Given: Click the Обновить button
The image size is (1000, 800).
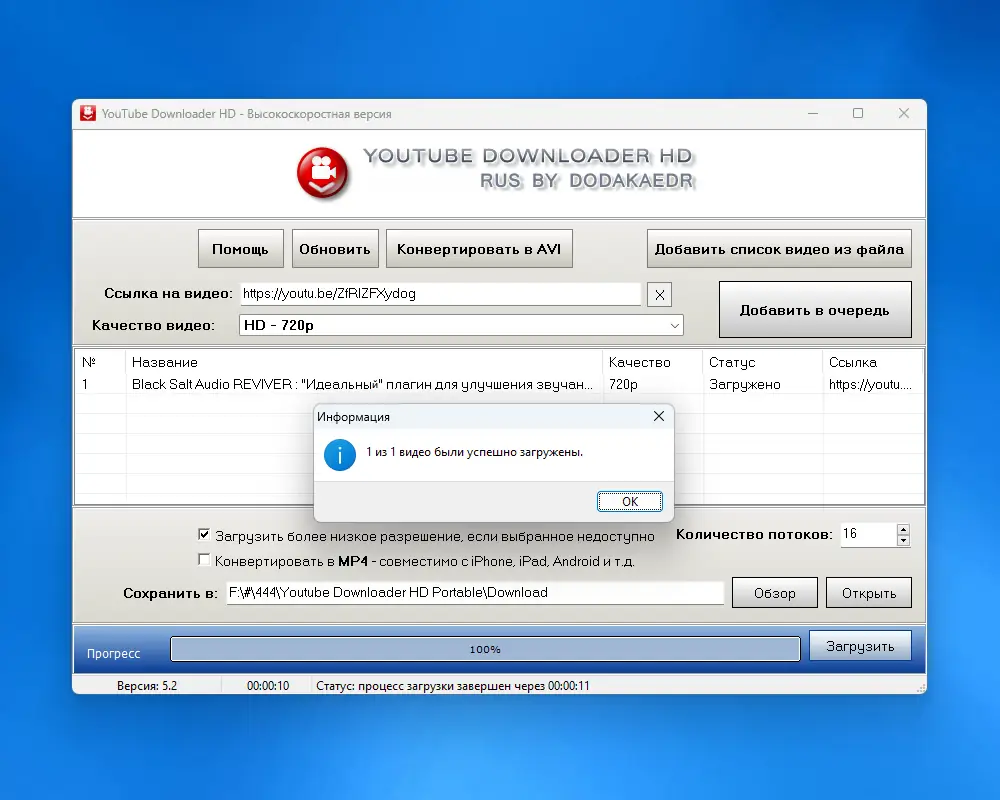Looking at the screenshot, I should click(x=335, y=249).
